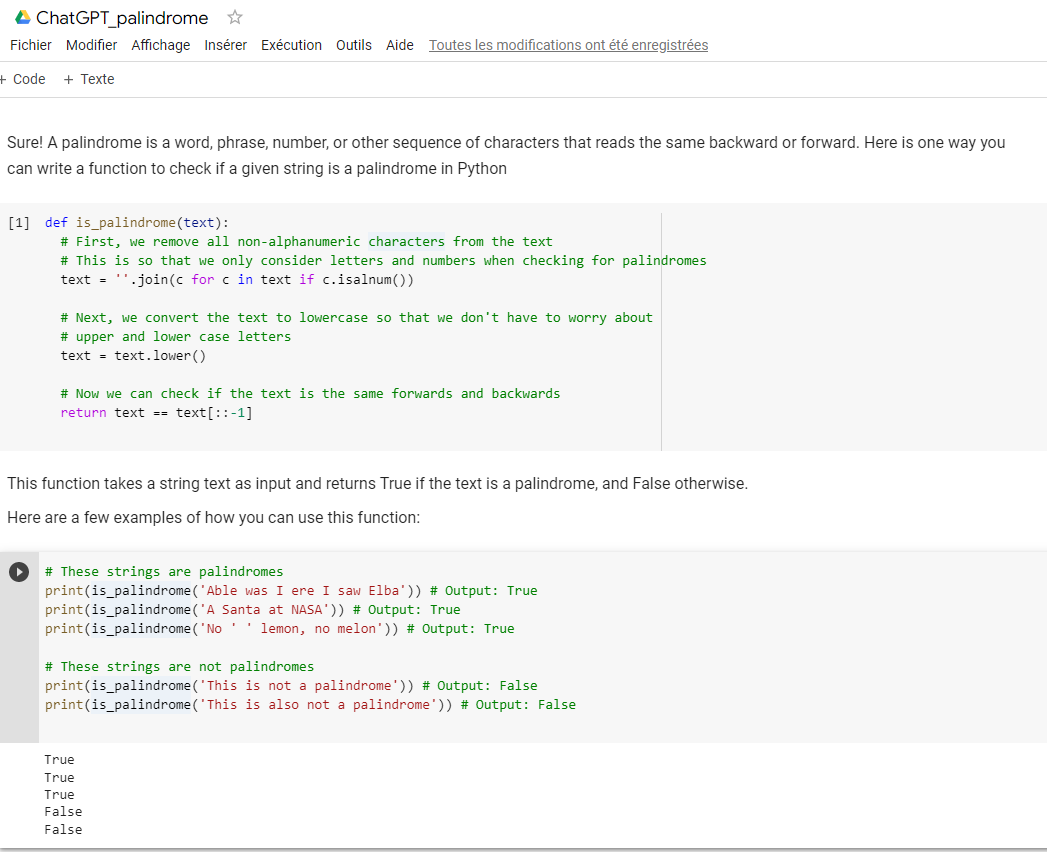The image size is (1047, 852).
Task: Click the Google Drive logo icon
Action: tap(23, 17)
